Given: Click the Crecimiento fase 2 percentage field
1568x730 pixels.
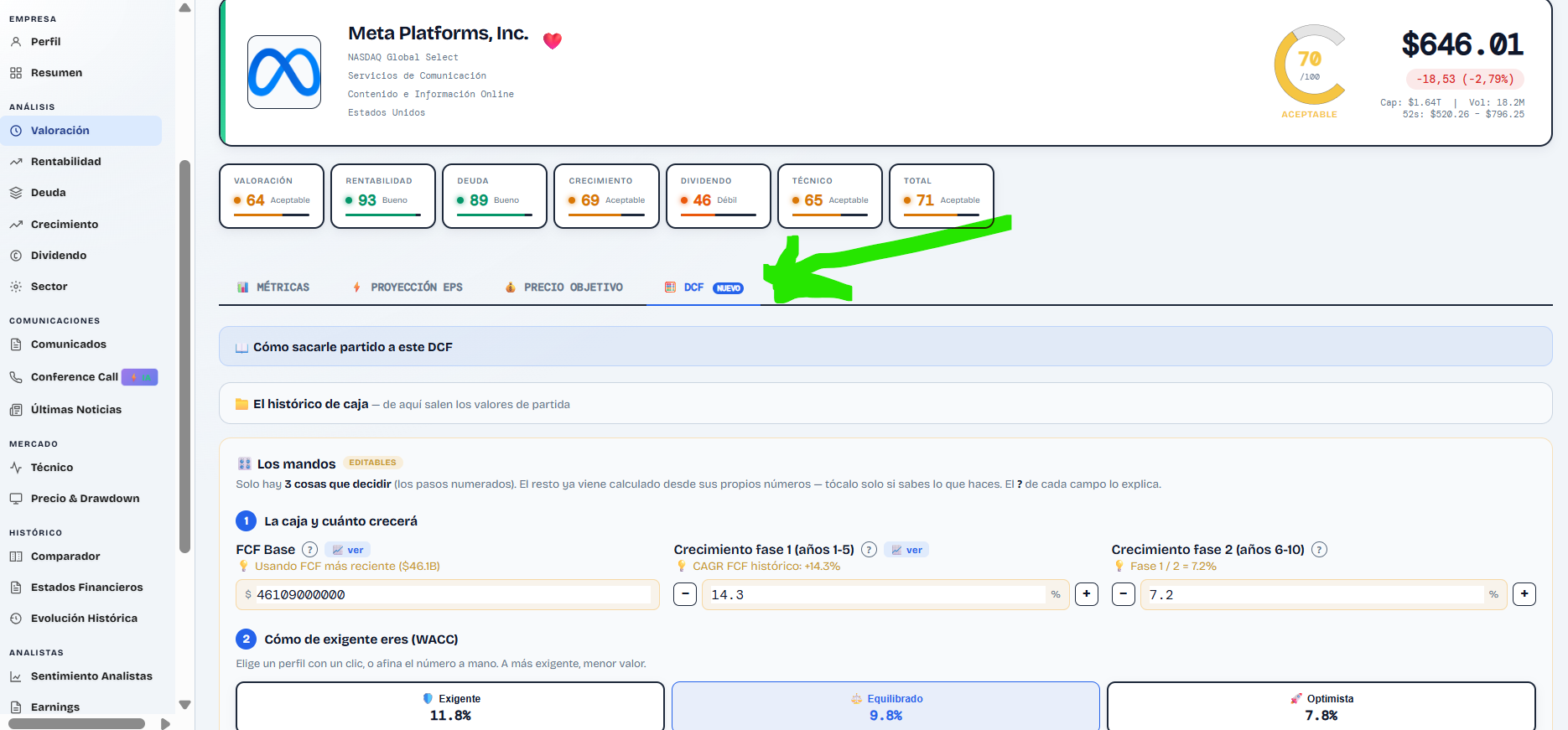Looking at the screenshot, I should point(1324,595).
